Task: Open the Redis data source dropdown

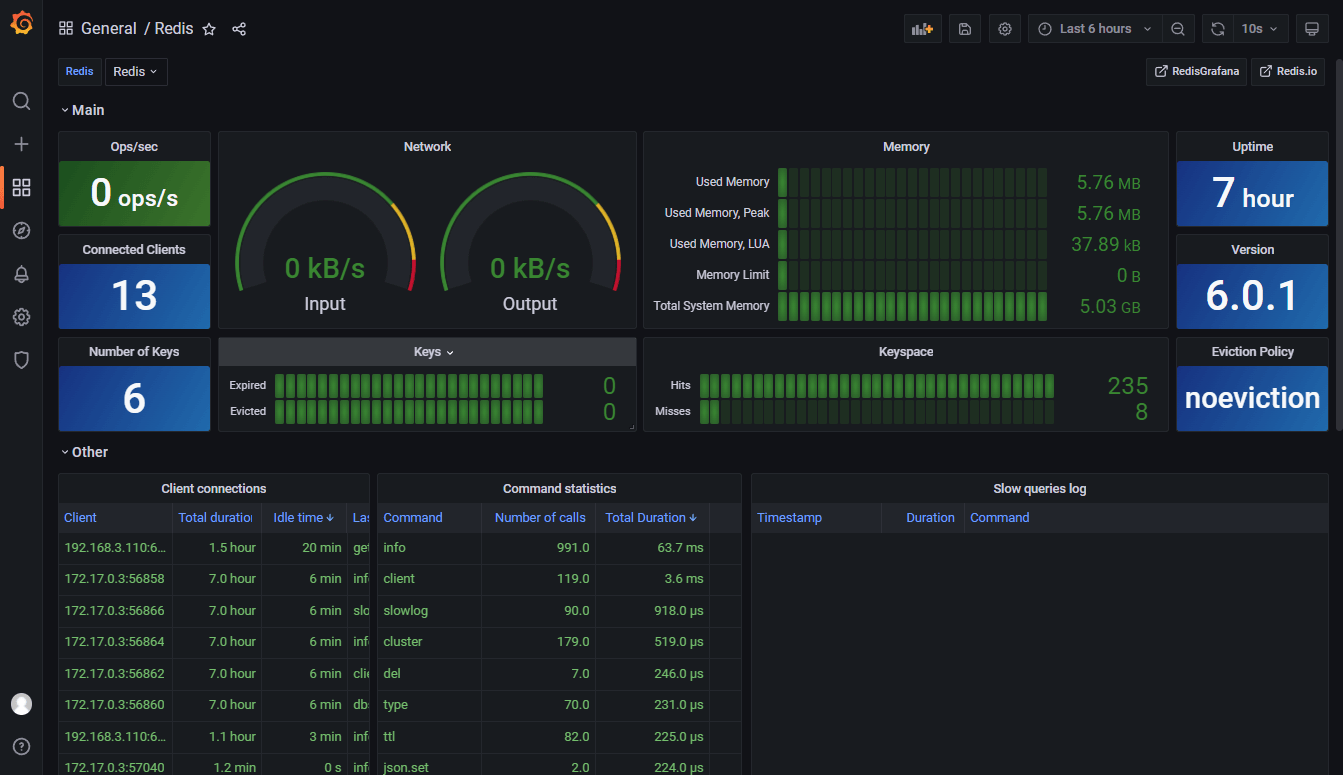Action: tap(136, 72)
